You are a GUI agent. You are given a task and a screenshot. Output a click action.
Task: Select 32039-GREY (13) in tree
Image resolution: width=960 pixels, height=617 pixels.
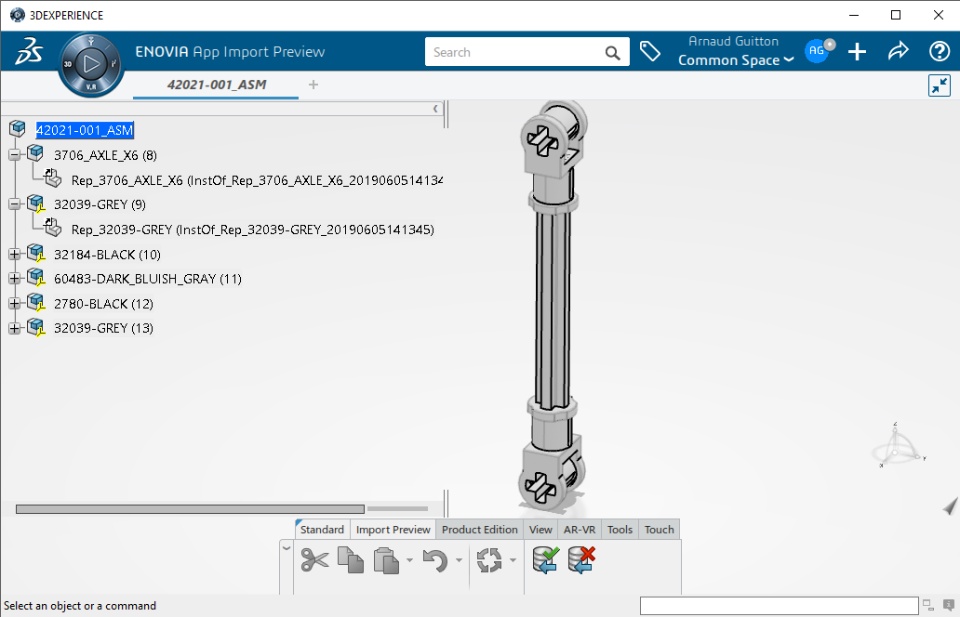pyautogui.click(x=103, y=328)
